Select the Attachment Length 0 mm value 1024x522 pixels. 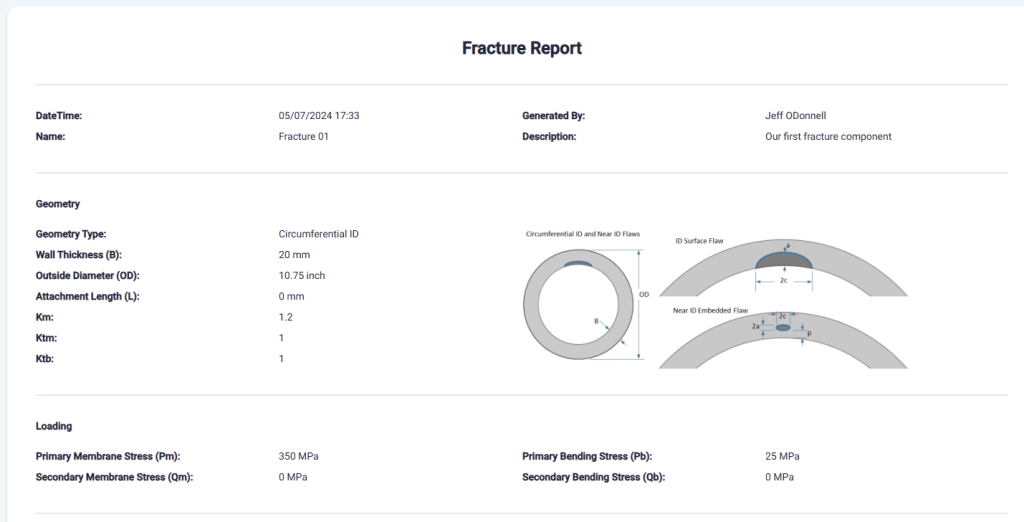click(x=291, y=297)
